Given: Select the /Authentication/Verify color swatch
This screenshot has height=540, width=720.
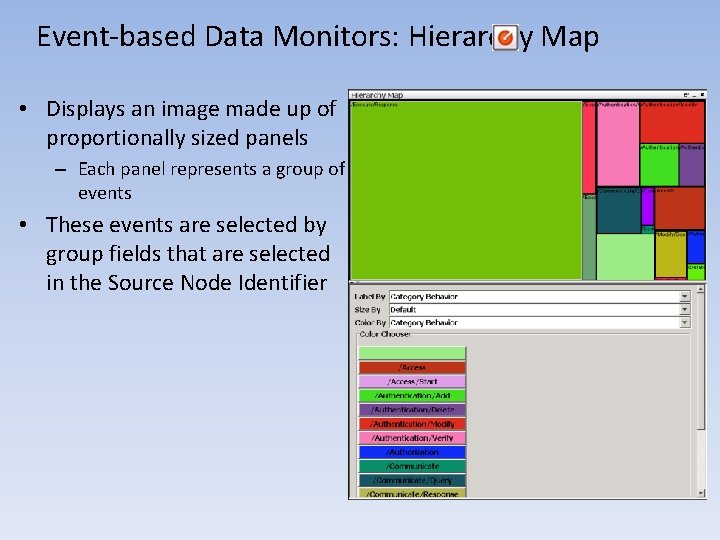Looking at the screenshot, I should 412,438.
